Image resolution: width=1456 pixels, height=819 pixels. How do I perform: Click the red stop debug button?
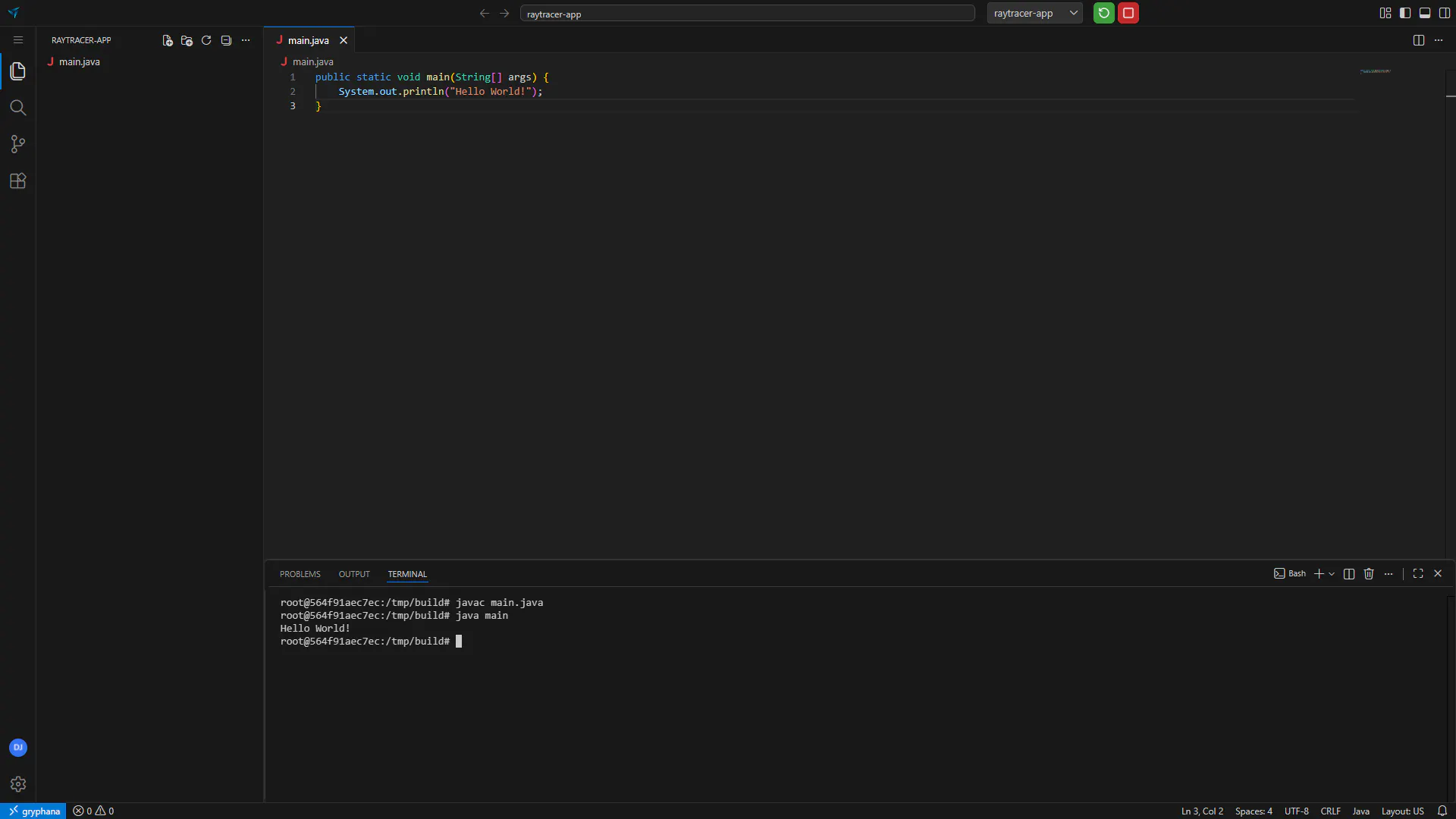click(x=1128, y=13)
